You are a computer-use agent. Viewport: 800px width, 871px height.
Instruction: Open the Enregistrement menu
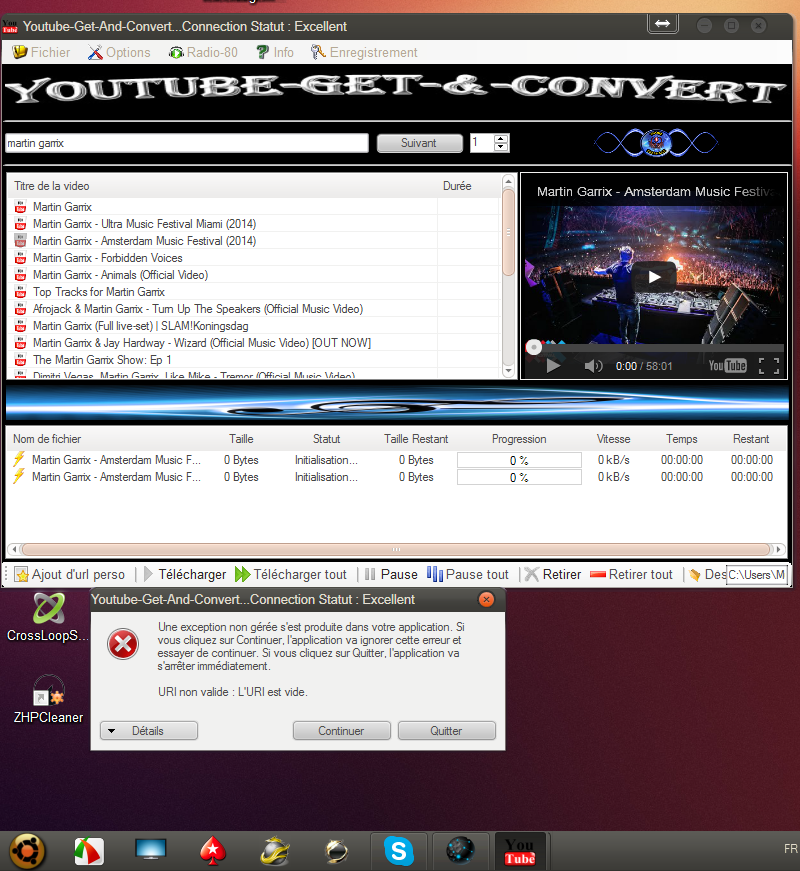[x=364, y=52]
